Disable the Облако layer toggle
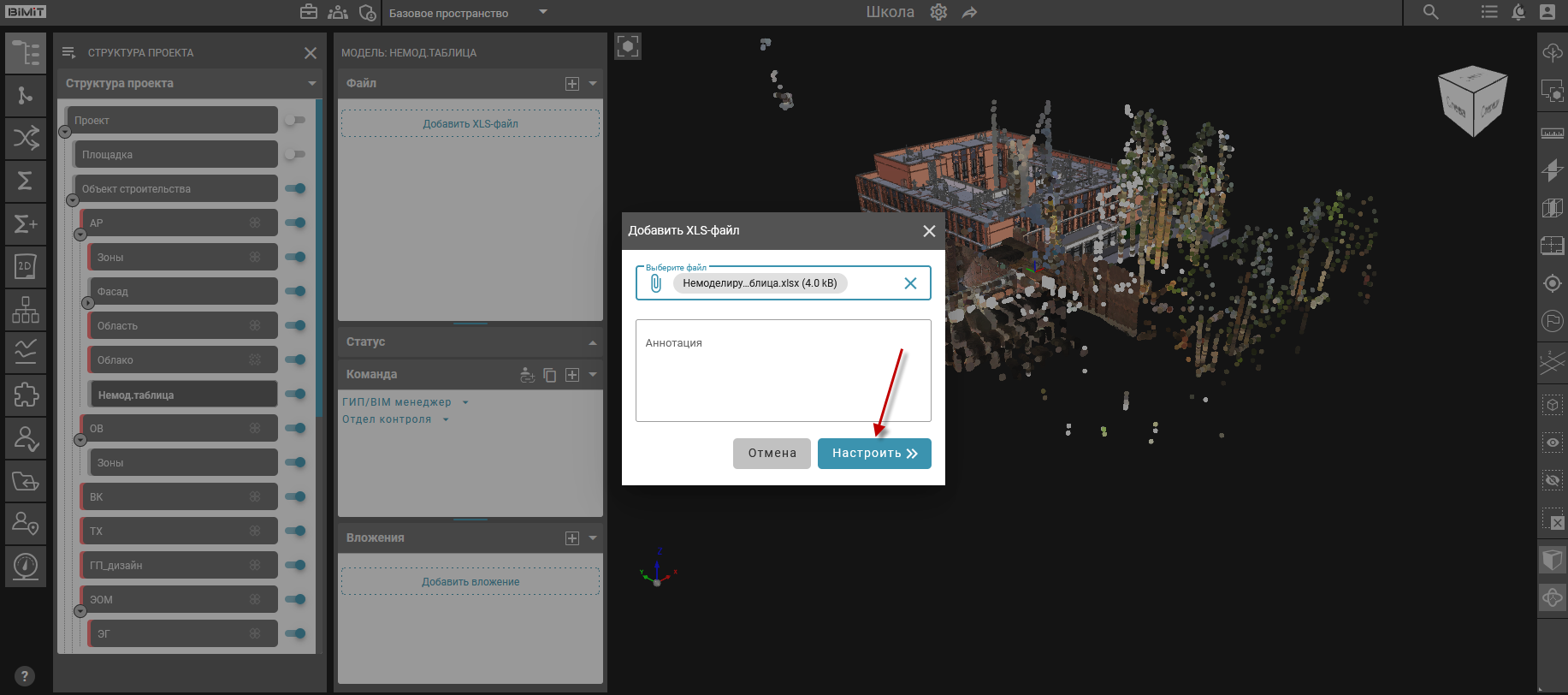 (x=295, y=359)
